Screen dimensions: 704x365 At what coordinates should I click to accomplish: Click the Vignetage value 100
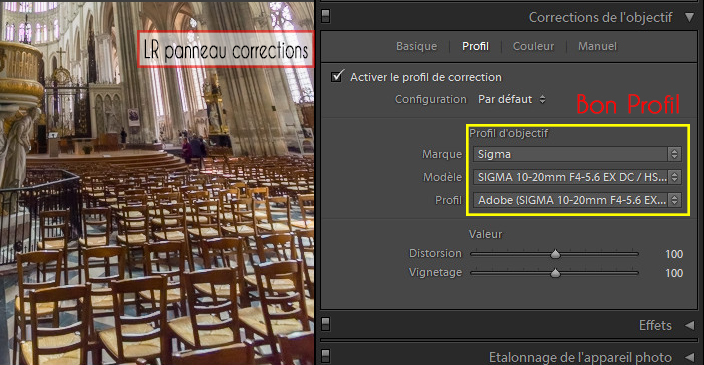tap(674, 273)
